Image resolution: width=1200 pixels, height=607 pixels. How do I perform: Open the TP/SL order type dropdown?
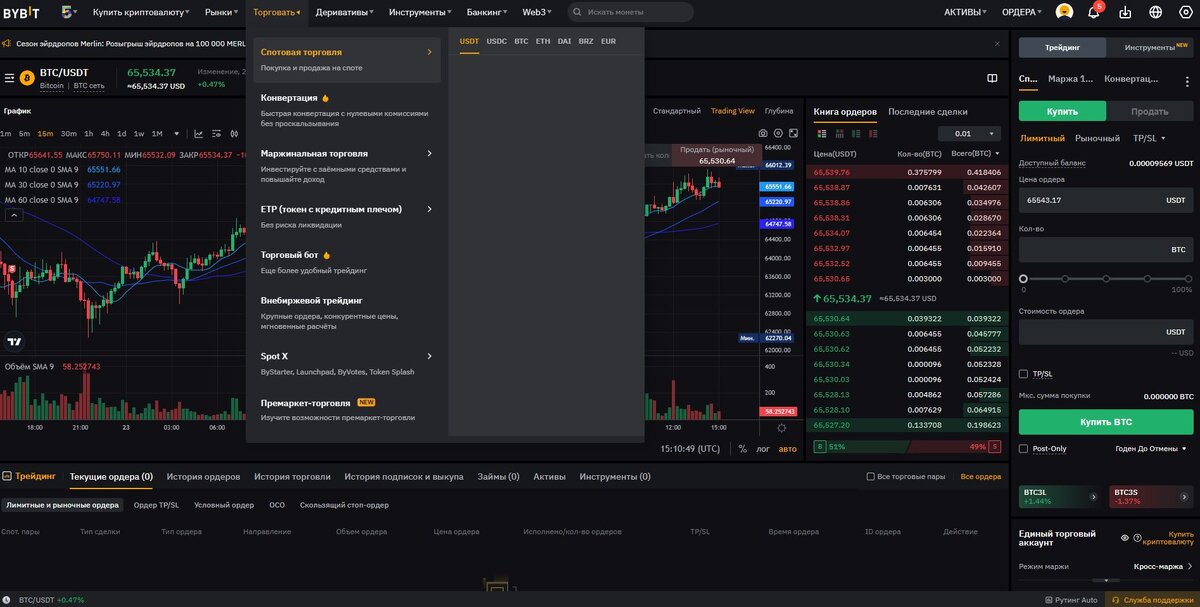tap(1149, 138)
